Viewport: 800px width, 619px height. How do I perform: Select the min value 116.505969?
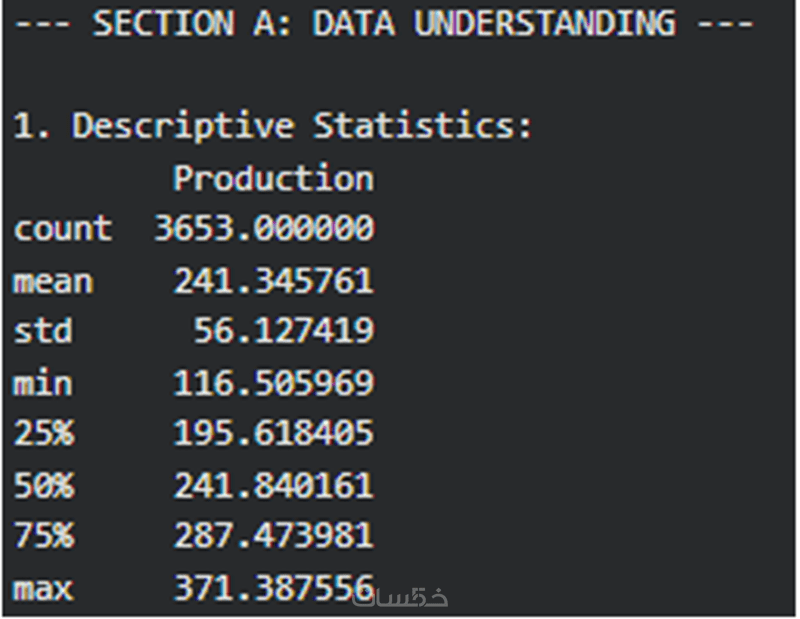coord(273,383)
